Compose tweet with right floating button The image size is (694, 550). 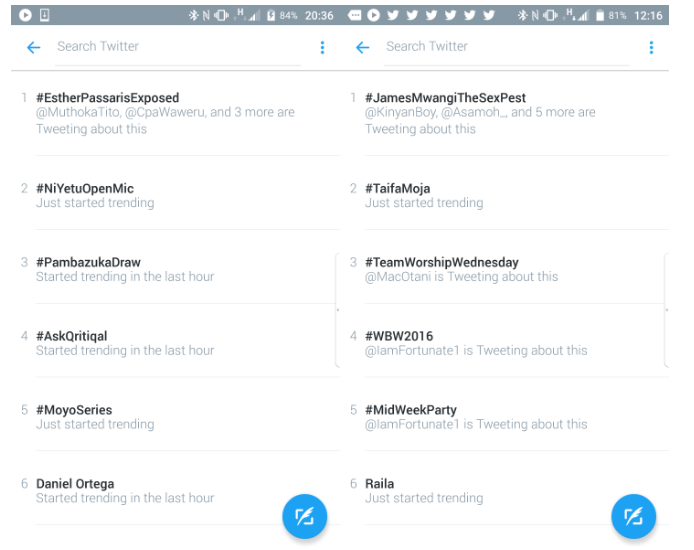click(633, 516)
